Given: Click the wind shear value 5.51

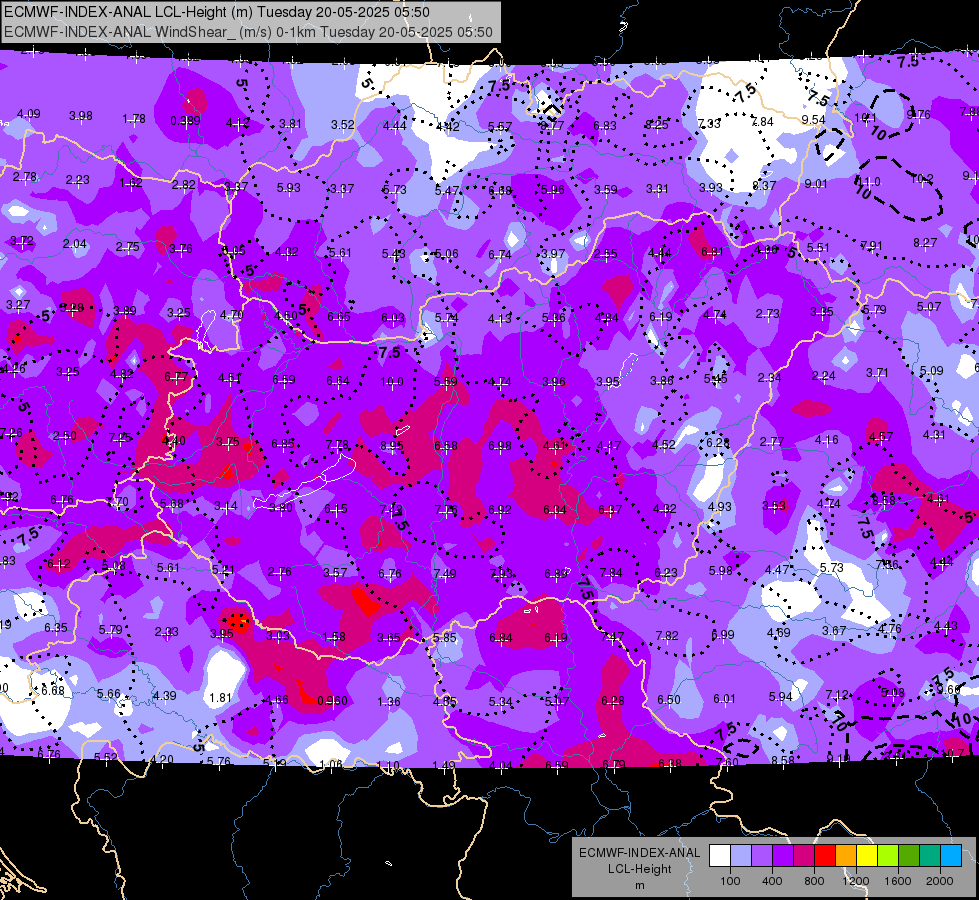Looking at the screenshot, I should pyautogui.click(x=817, y=247).
